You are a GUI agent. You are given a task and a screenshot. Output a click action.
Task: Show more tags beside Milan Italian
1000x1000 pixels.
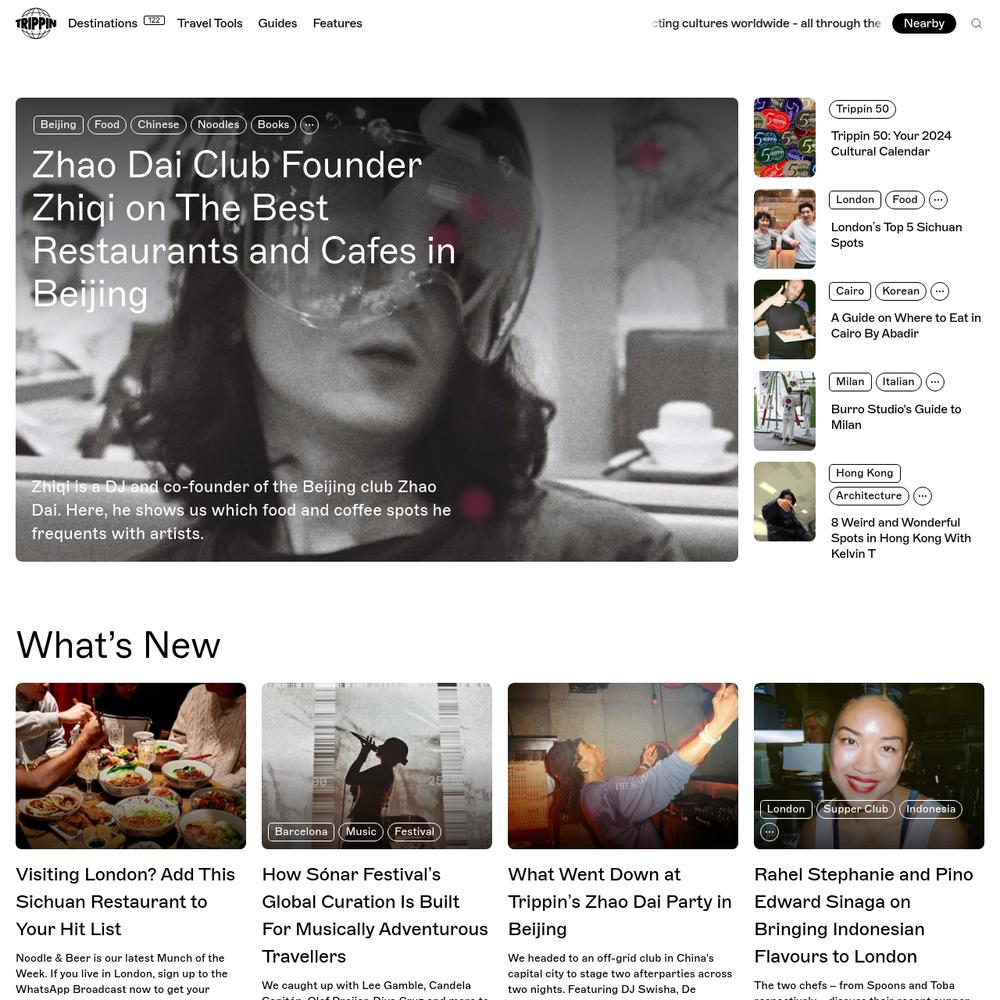coord(935,382)
